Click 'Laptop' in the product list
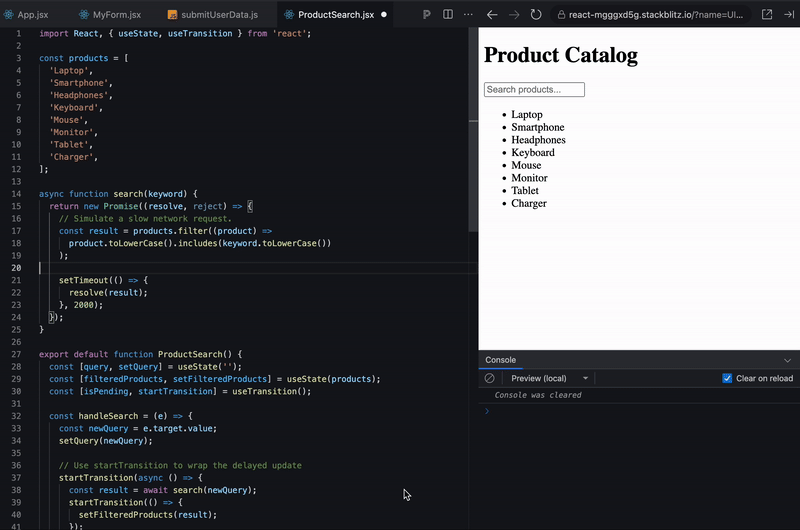 tap(527, 114)
